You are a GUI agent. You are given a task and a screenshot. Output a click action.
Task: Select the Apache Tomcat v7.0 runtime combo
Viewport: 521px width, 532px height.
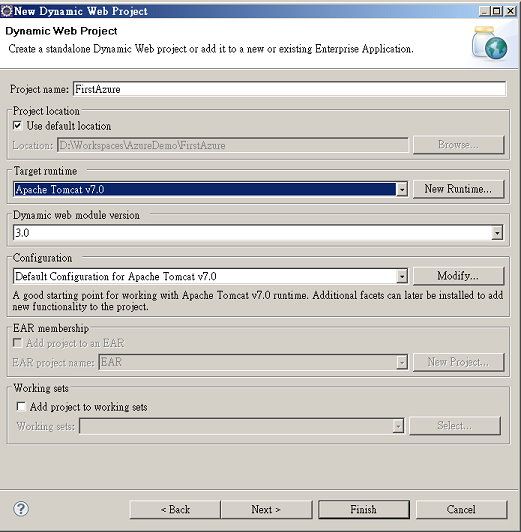[211, 189]
